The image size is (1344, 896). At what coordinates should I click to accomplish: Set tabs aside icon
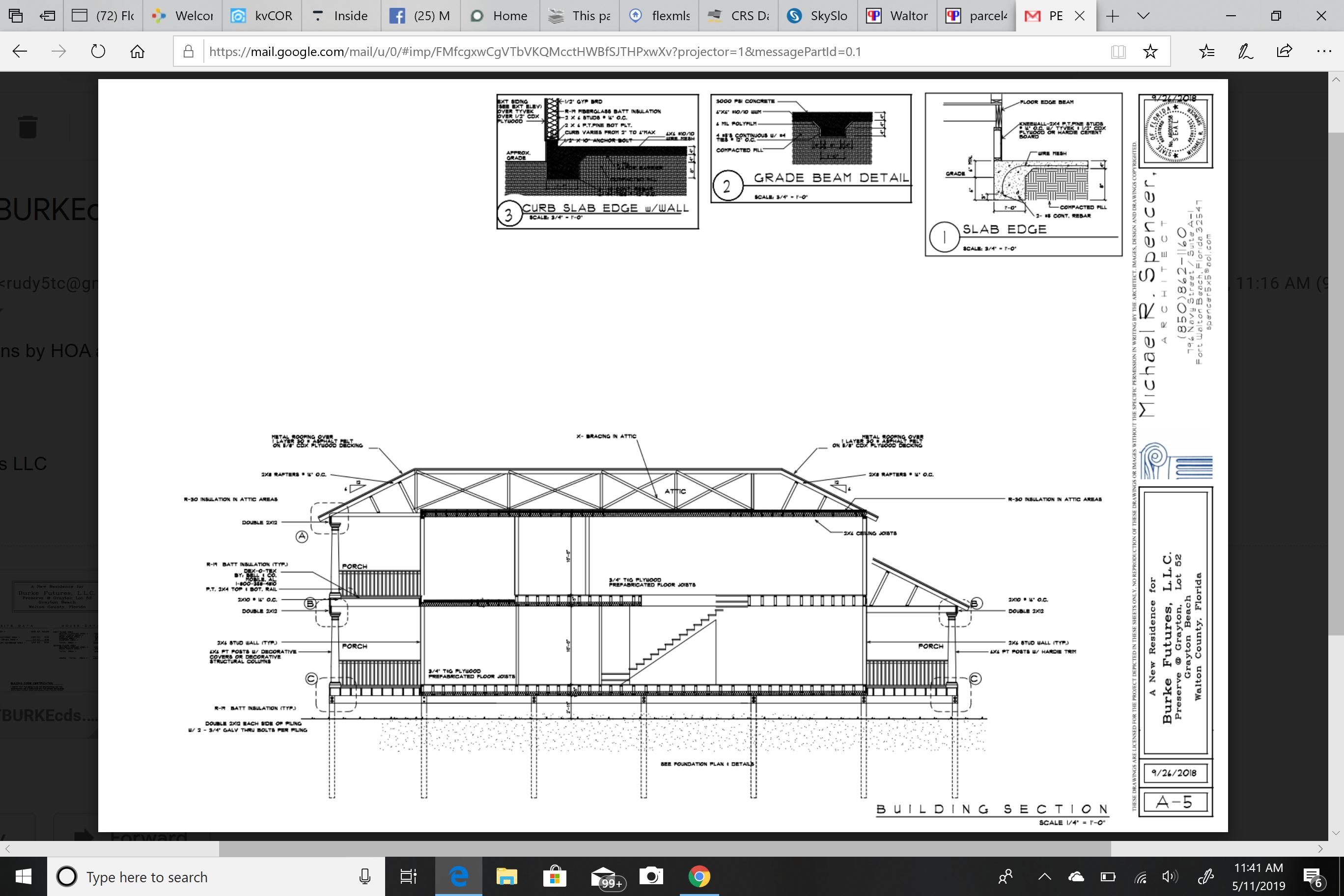coord(48,16)
